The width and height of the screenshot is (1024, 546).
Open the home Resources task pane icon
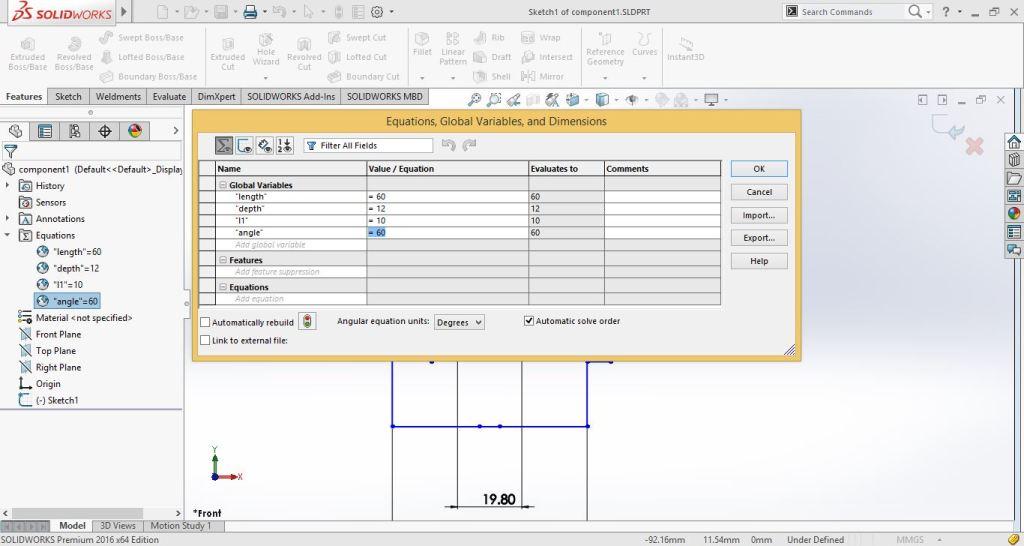[x=1014, y=142]
